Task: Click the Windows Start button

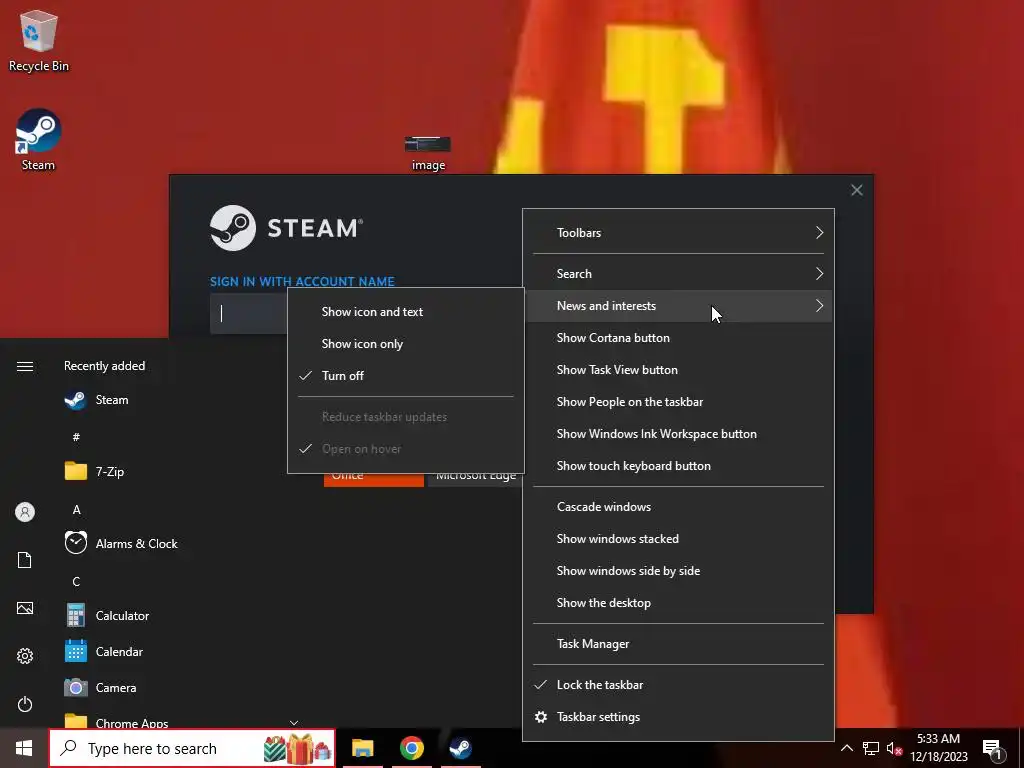Action: [24, 748]
